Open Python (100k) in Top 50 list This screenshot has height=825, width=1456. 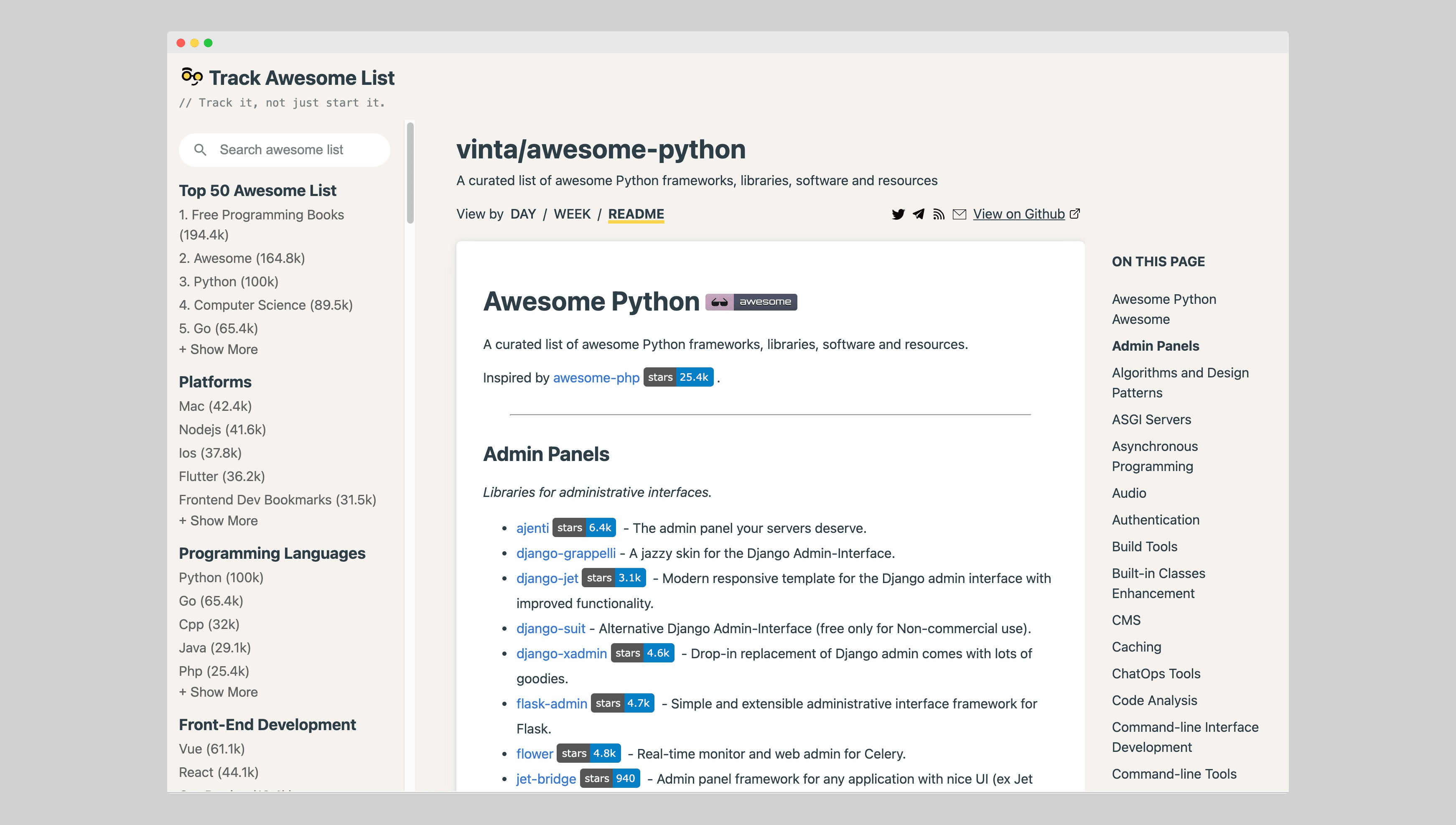(229, 282)
